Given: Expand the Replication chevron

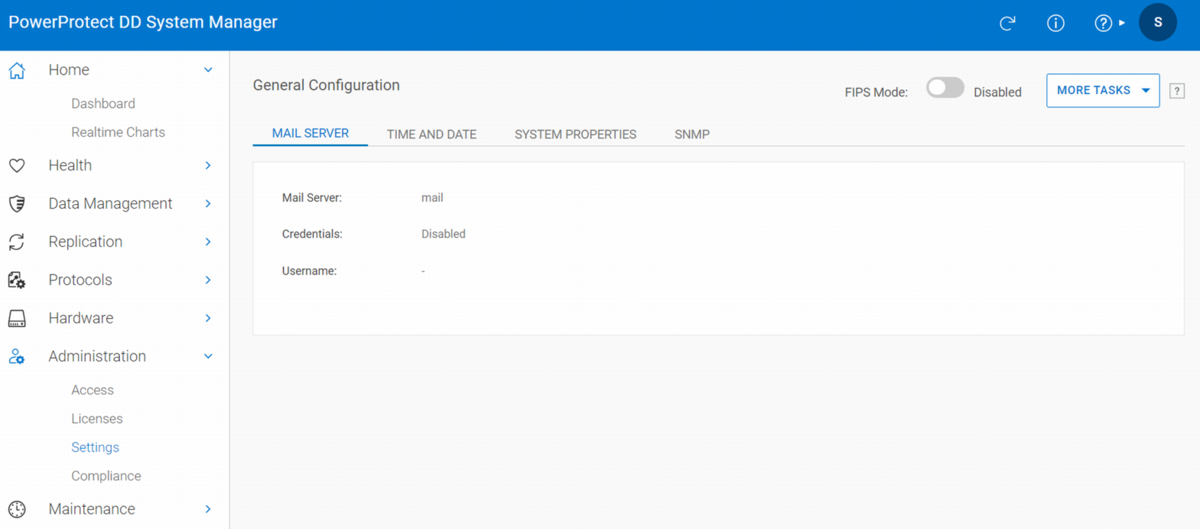Looking at the screenshot, I should click(x=208, y=242).
